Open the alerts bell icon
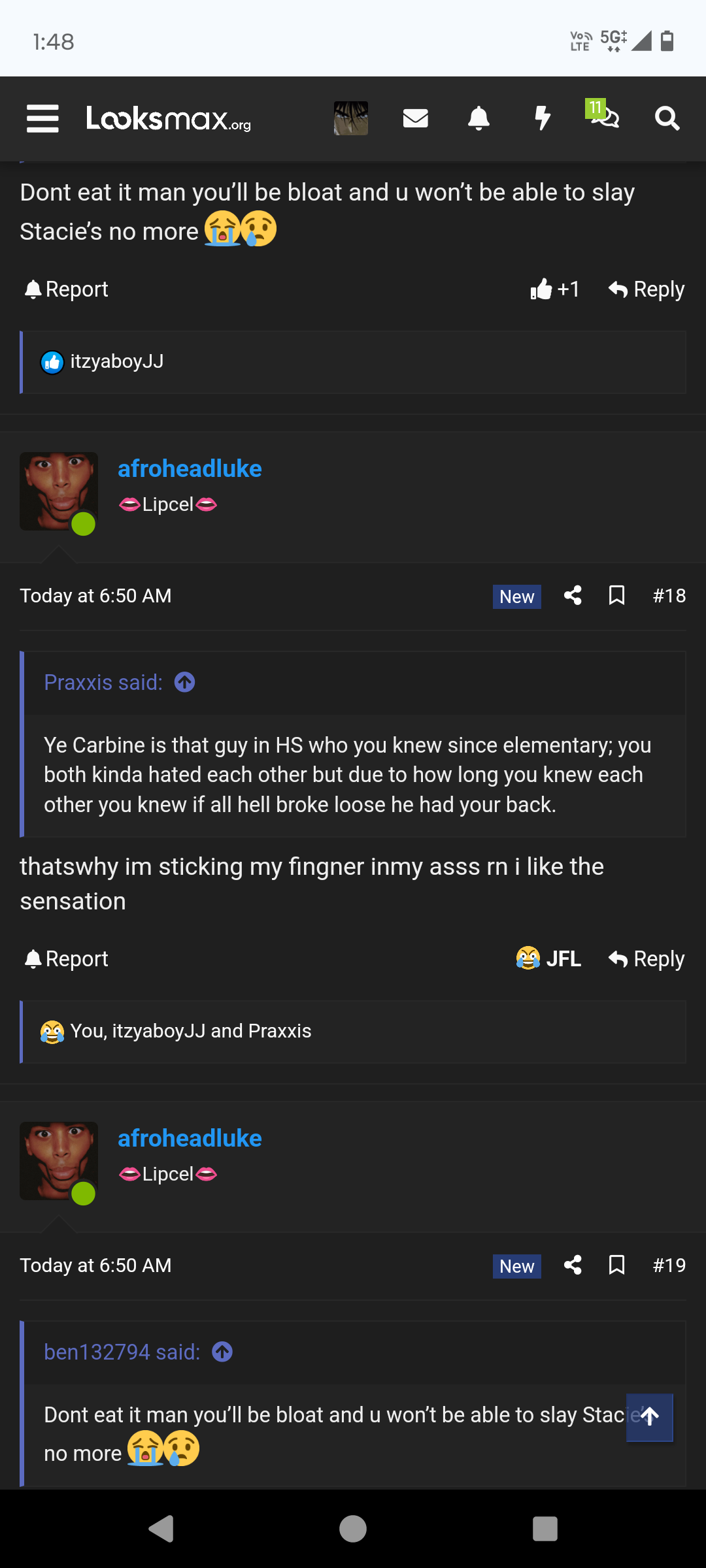The width and height of the screenshot is (706, 1568). coord(479,118)
